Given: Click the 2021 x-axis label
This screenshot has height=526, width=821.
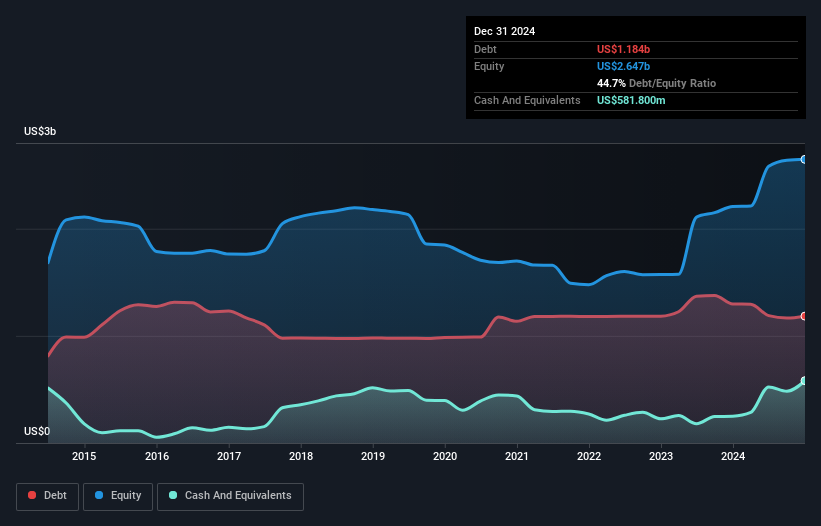Looking at the screenshot, I should coord(517,456).
